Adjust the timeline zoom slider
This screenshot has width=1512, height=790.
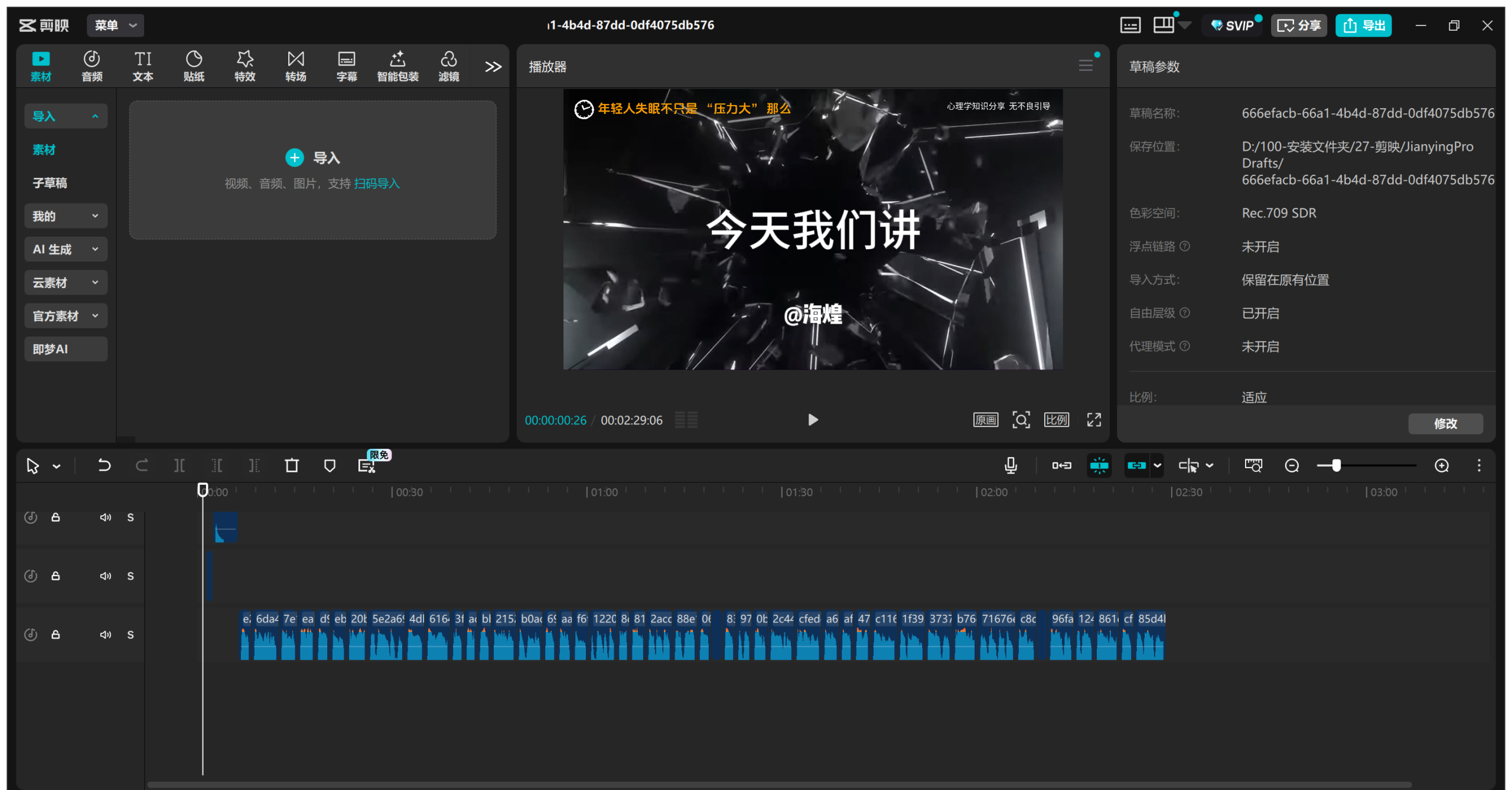[x=1337, y=465]
